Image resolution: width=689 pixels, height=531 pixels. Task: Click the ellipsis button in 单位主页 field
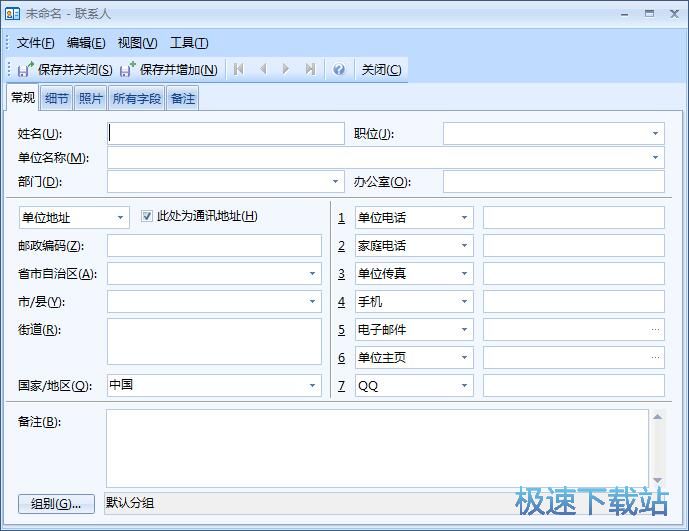[x=655, y=357]
